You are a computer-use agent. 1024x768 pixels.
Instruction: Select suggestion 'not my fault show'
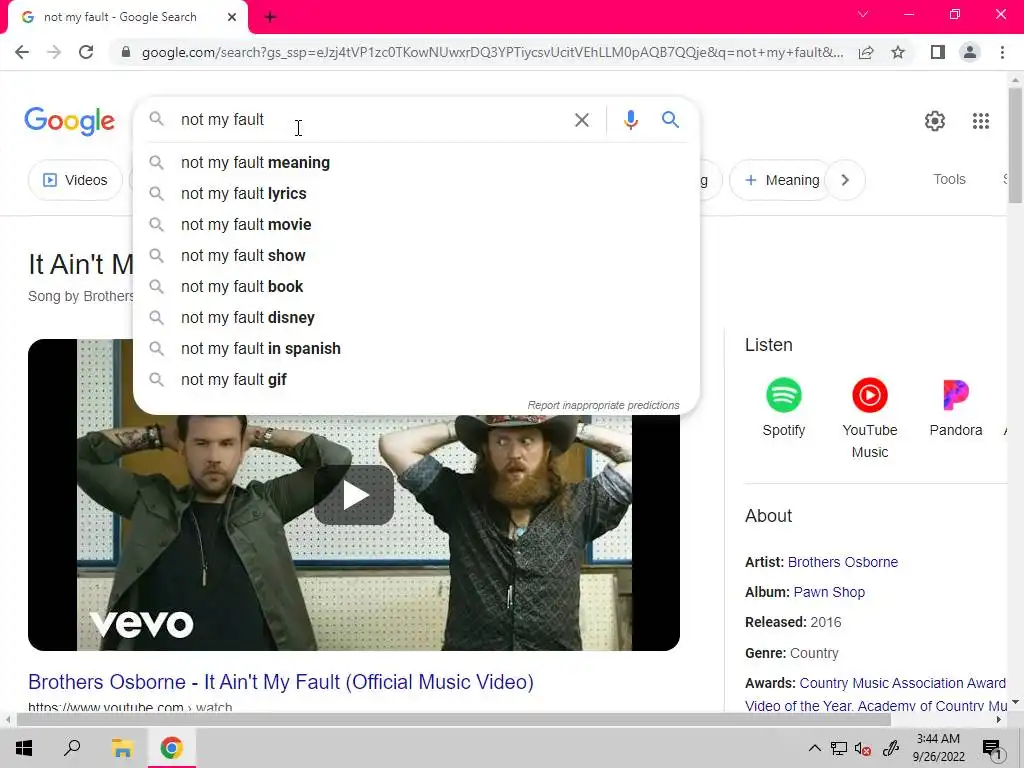coord(415,255)
